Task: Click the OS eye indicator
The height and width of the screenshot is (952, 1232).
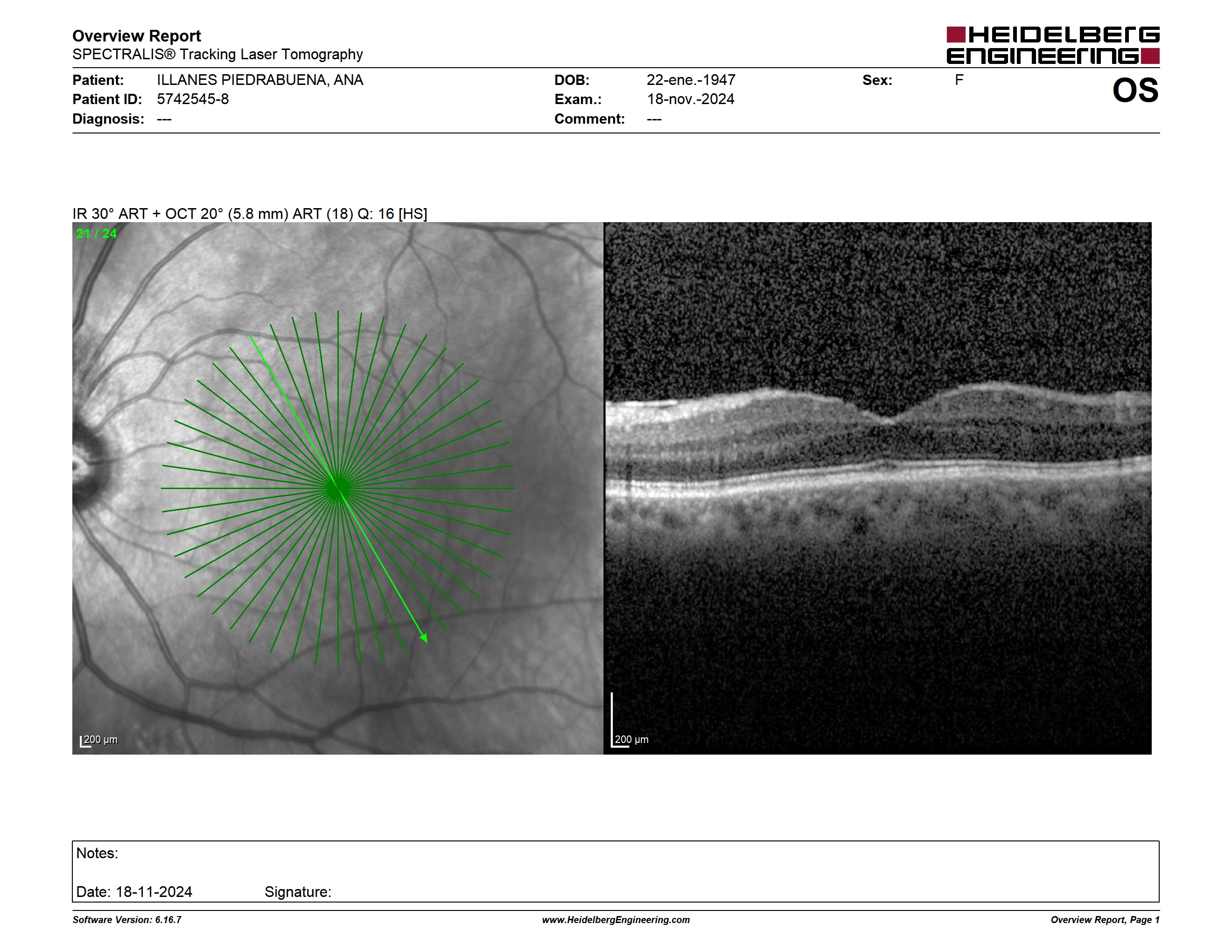Action: pyautogui.click(x=1135, y=90)
